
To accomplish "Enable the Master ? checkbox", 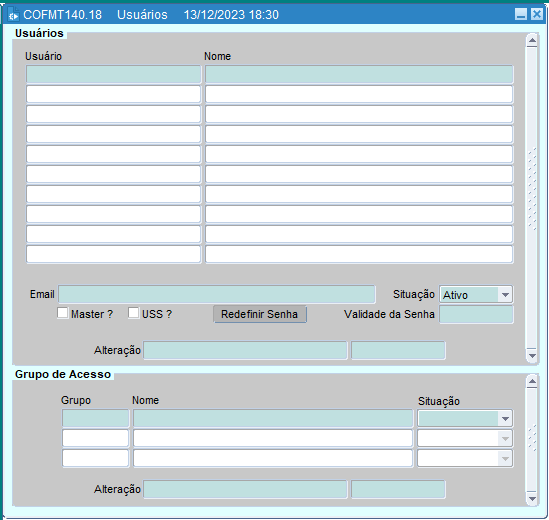I will (x=63, y=313).
